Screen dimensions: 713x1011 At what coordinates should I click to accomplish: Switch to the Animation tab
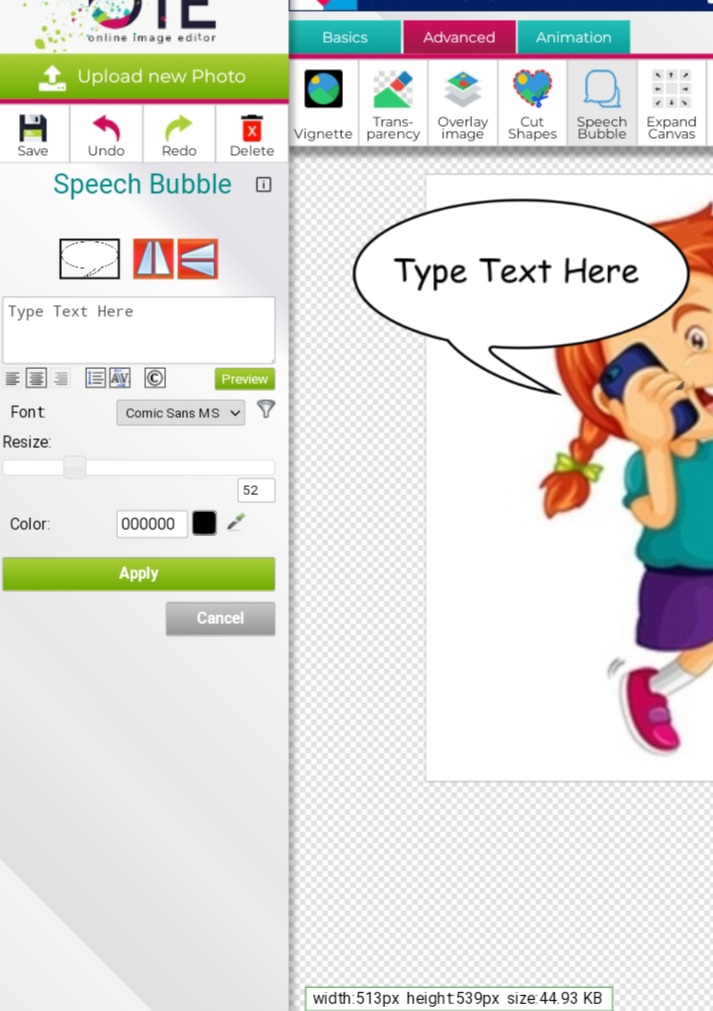click(x=573, y=37)
